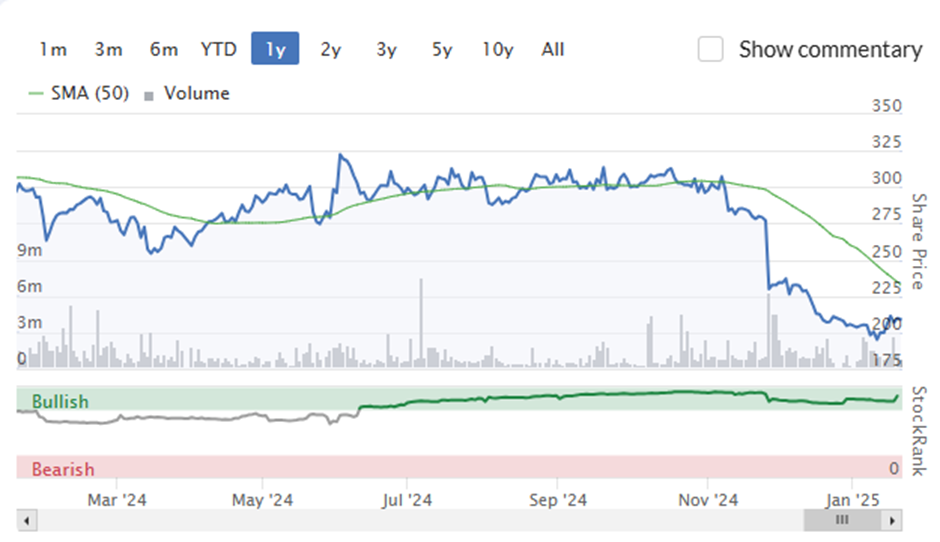Switch chart to 2y range

tap(330, 49)
